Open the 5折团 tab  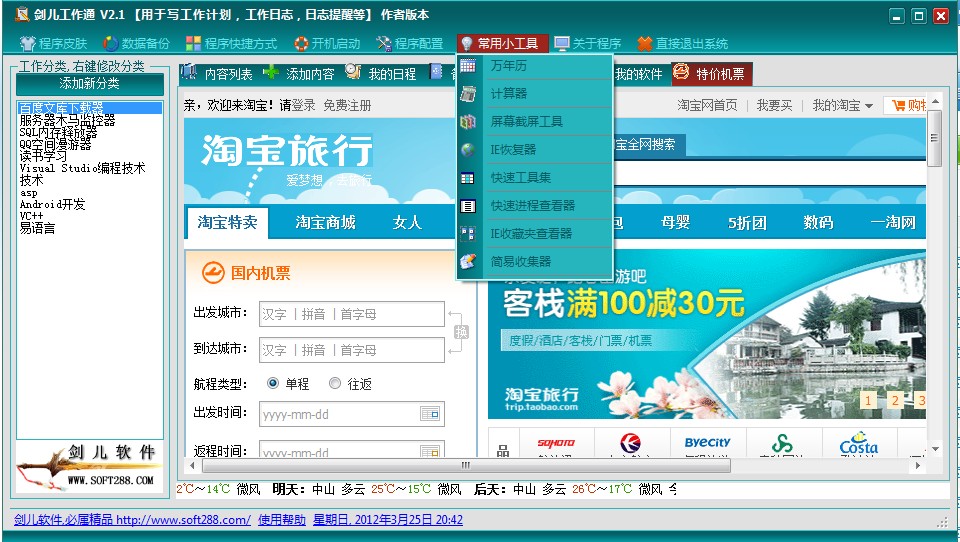[x=747, y=222]
